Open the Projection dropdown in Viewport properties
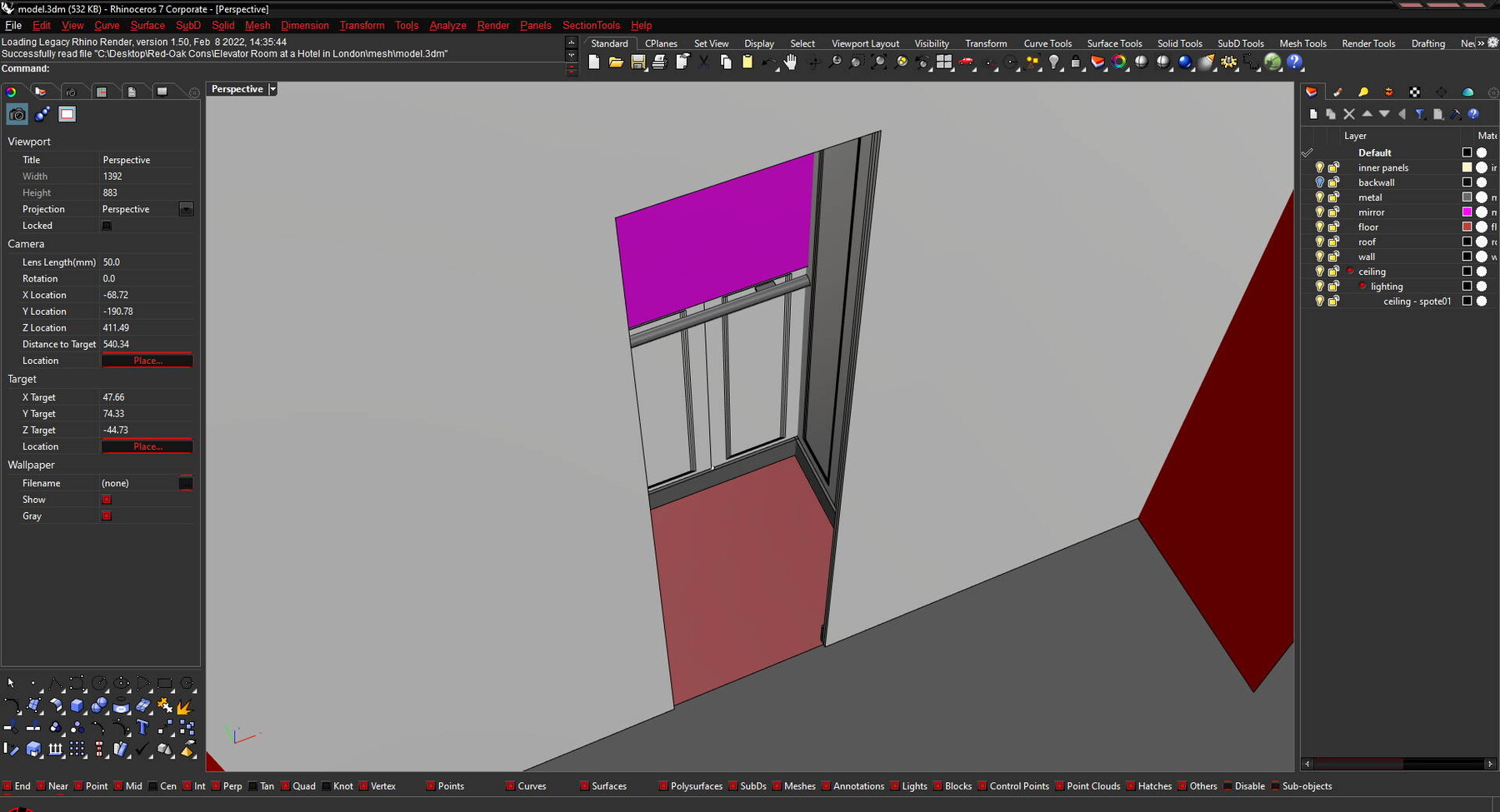 pos(185,208)
